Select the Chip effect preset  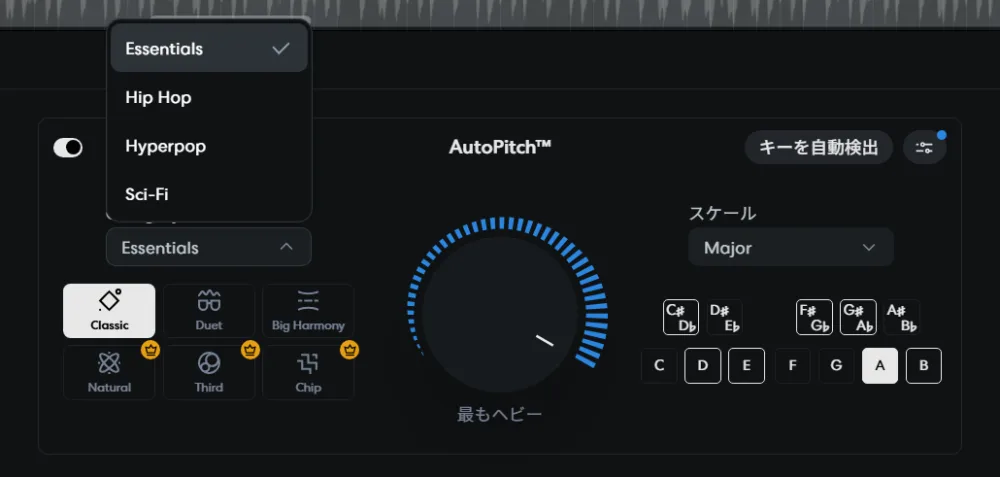click(308, 372)
